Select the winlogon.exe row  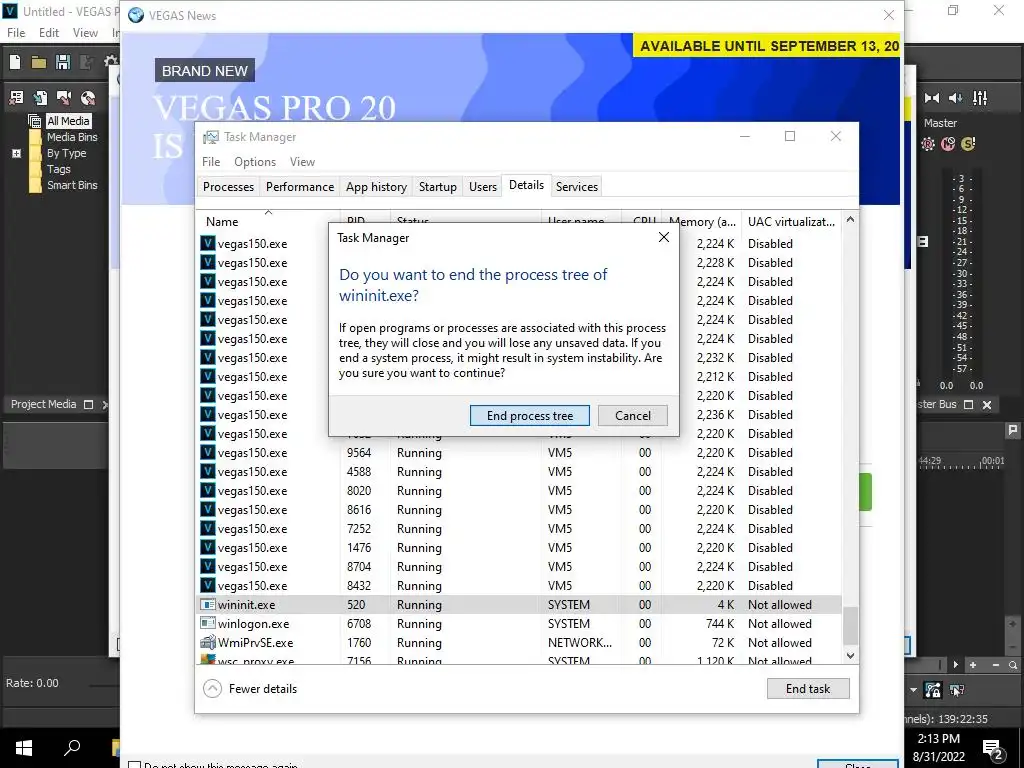519,624
